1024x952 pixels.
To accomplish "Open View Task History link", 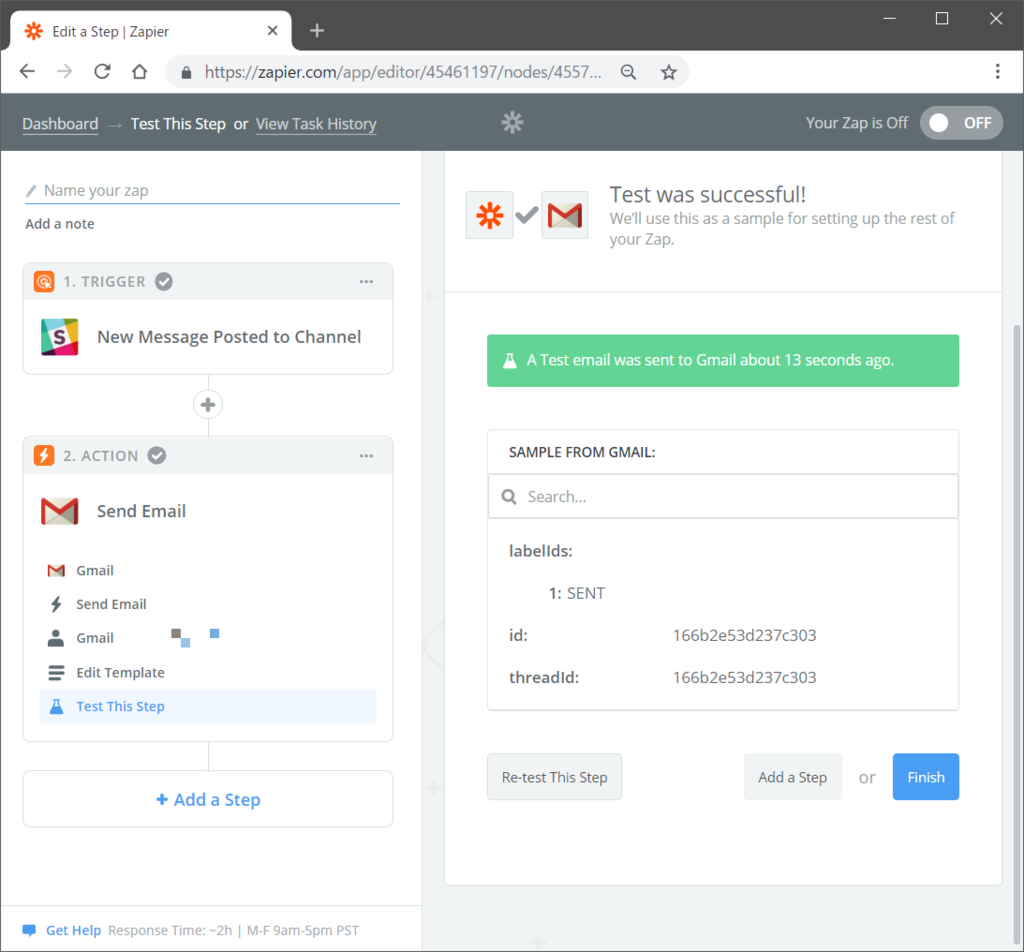I will 316,123.
